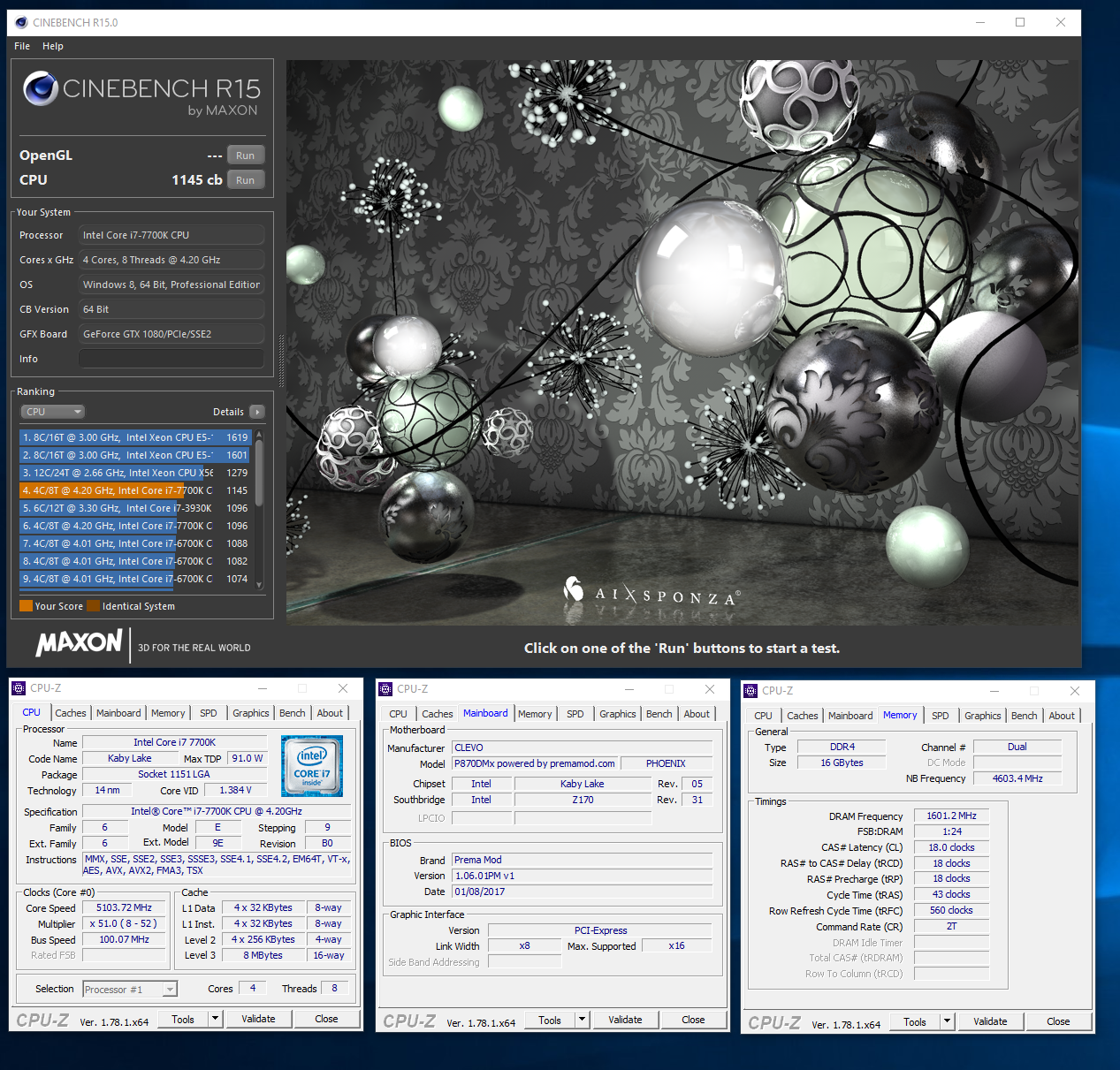Select highlighted ranking entry scoring 1145
The image size is (1120, 1070).
(x=135, y=490)
